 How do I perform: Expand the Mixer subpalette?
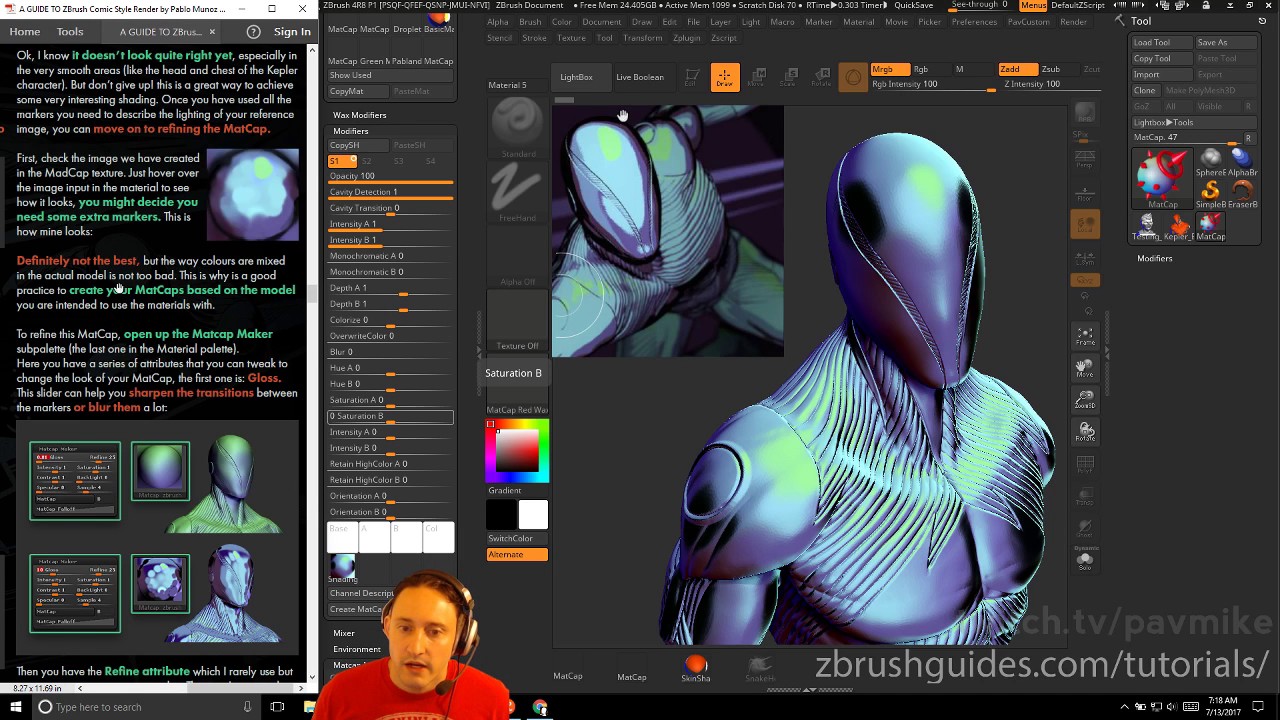point(344,633)
